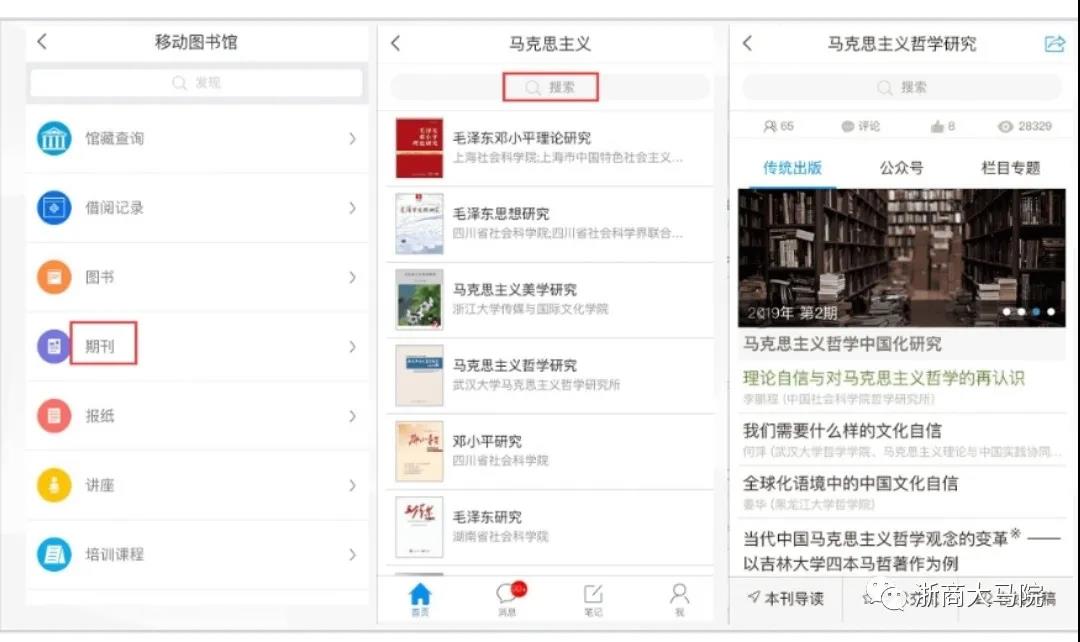The image size is (1080, 642).
Task: Click the share icon beside 马克思主义哲学研究 title
Action: [x=1054, y=44]
